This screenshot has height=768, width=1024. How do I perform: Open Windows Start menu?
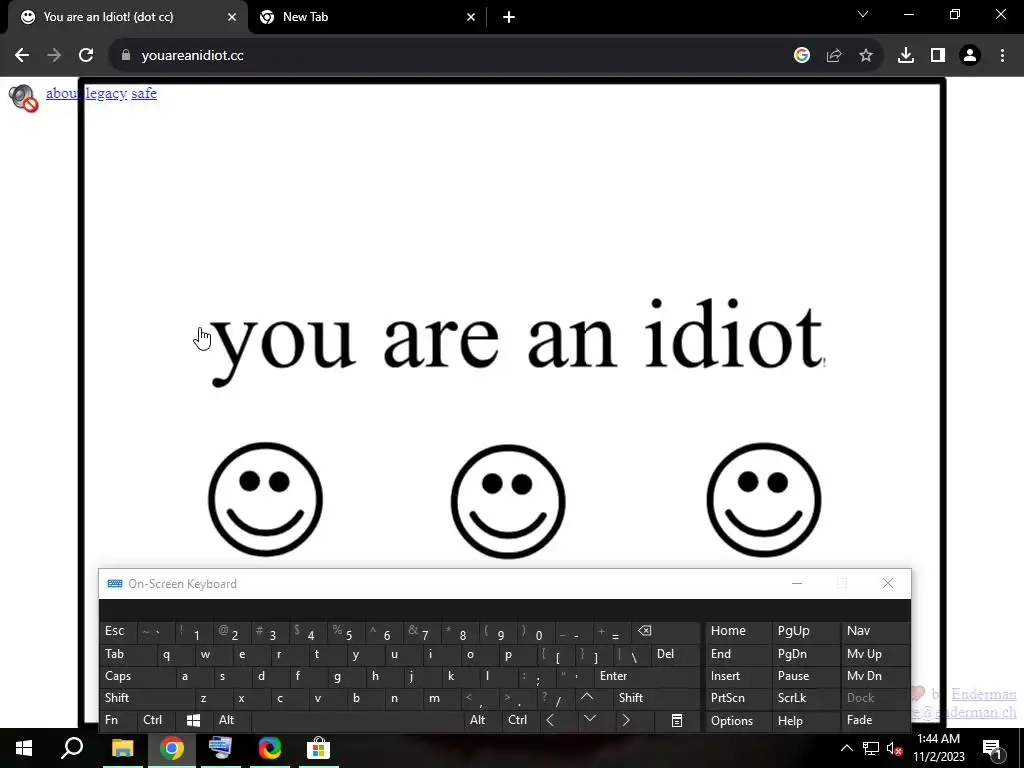(24, 748)
